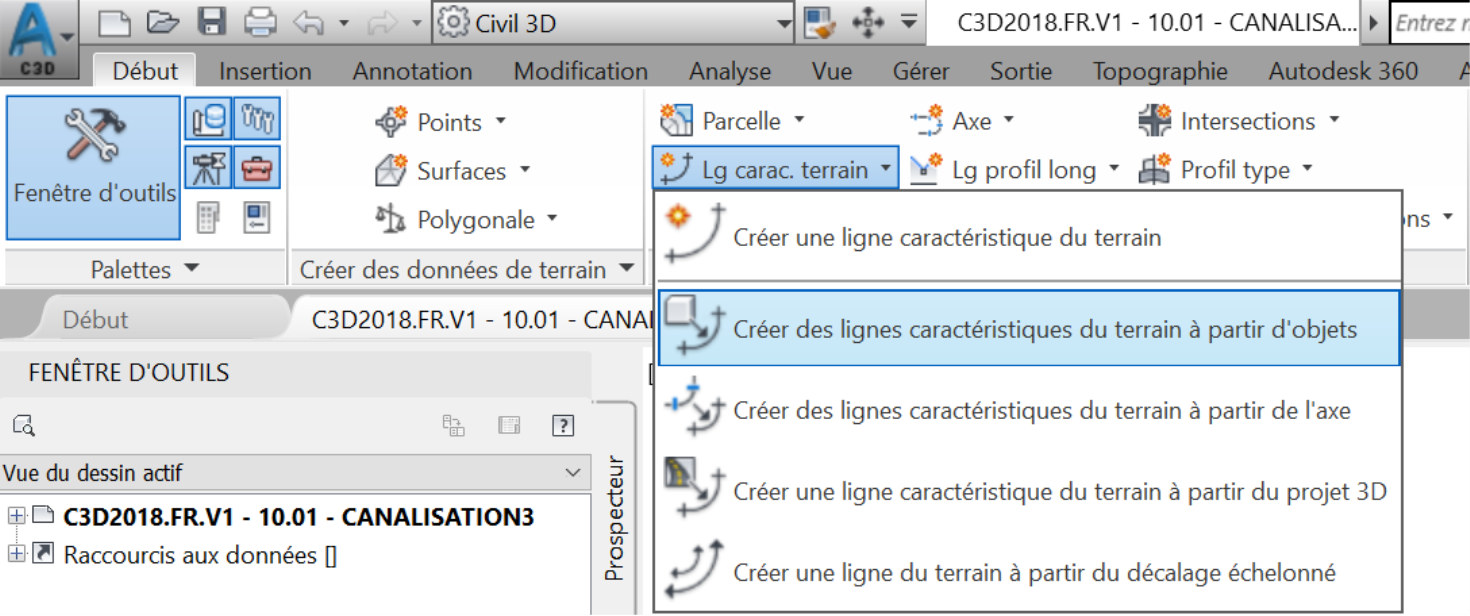Viewport: 1470px width, 616px height.
Task: Open the Civil 3D application menu button
Action: click(x=40, y=42)
